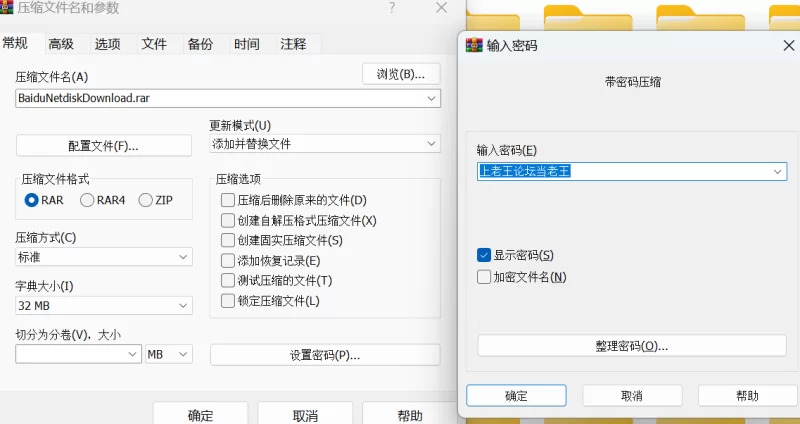800x424 pixels.
Task: Select the RAR4 archive format
Action: click(87, 200)
